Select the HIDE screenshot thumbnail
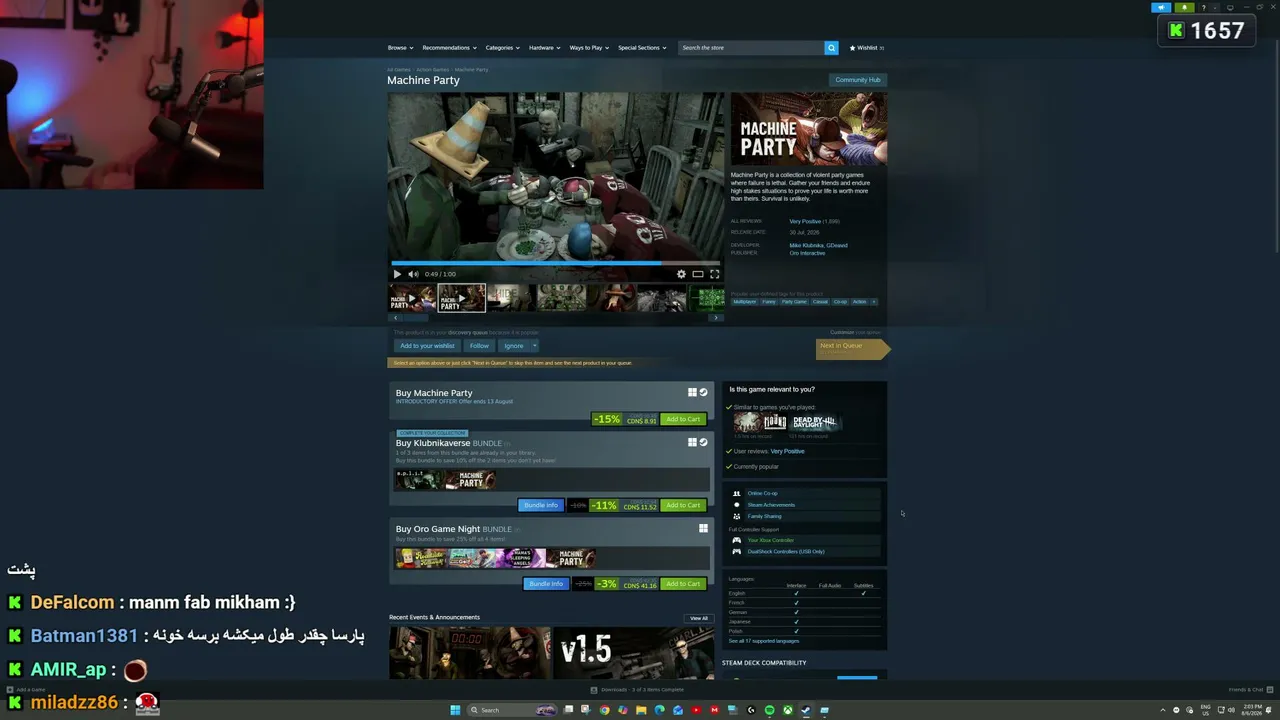Screen dimensions: 1280x720 (510, 298)
